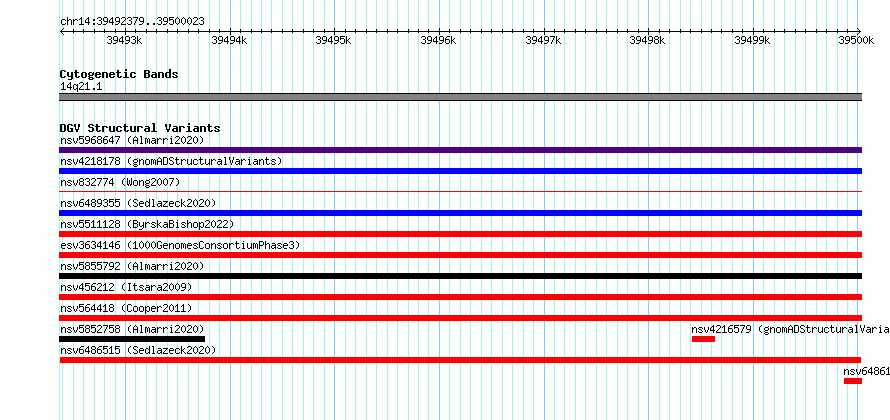Open variant label nsv5852758 (Almarri2020)

coord(132,329)
